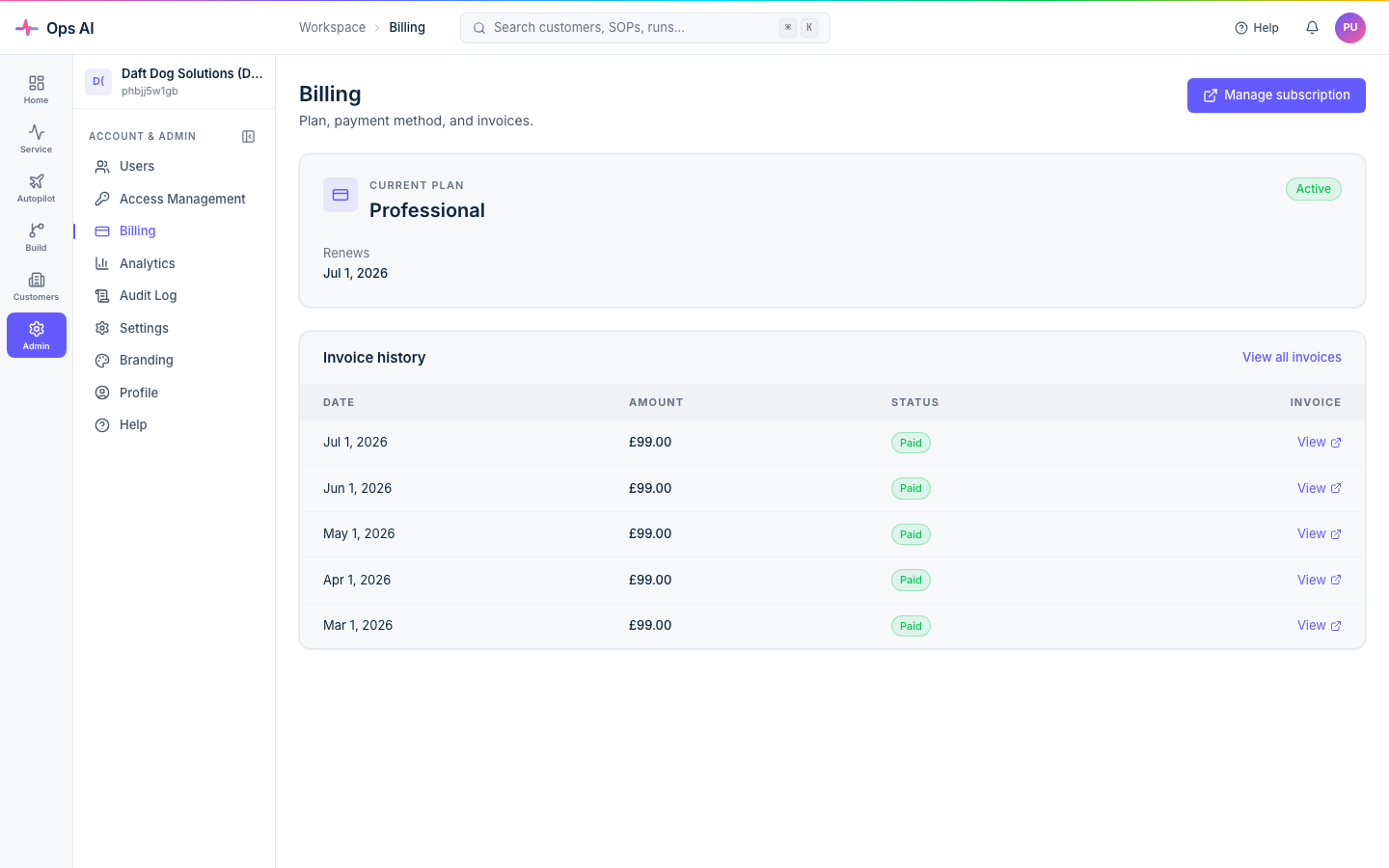The image size is (1389, 868).
Task: Click the Amount column header
Action: [x=656, y=403]
